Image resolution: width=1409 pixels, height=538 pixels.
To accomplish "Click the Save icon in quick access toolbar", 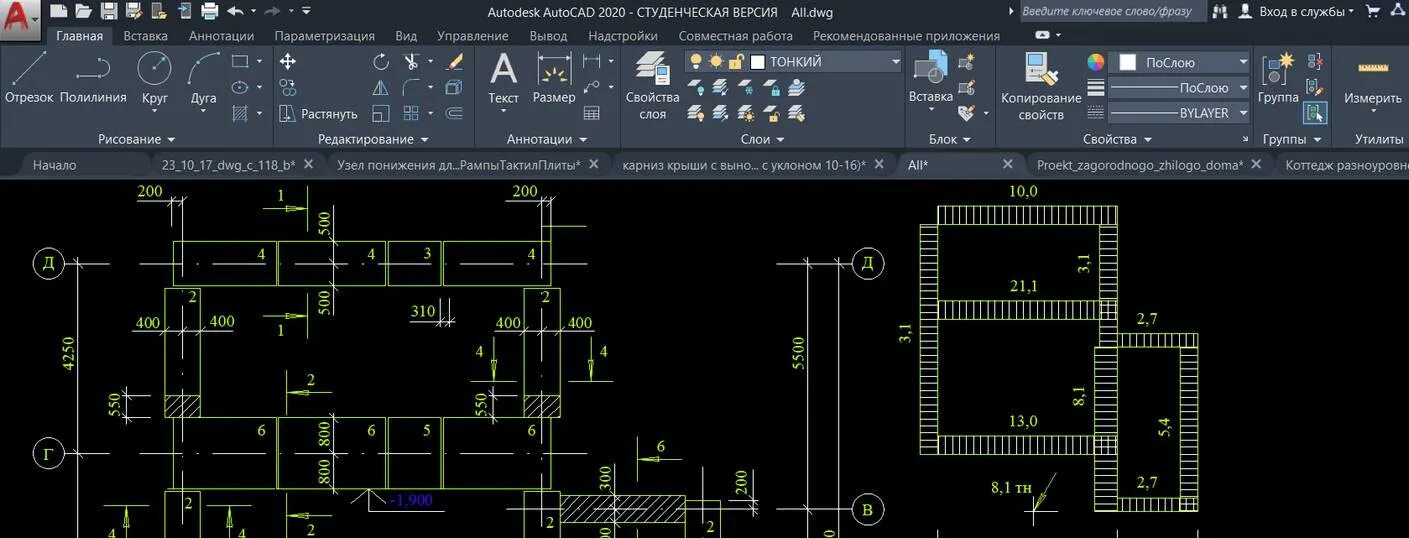I will (108, 12).
